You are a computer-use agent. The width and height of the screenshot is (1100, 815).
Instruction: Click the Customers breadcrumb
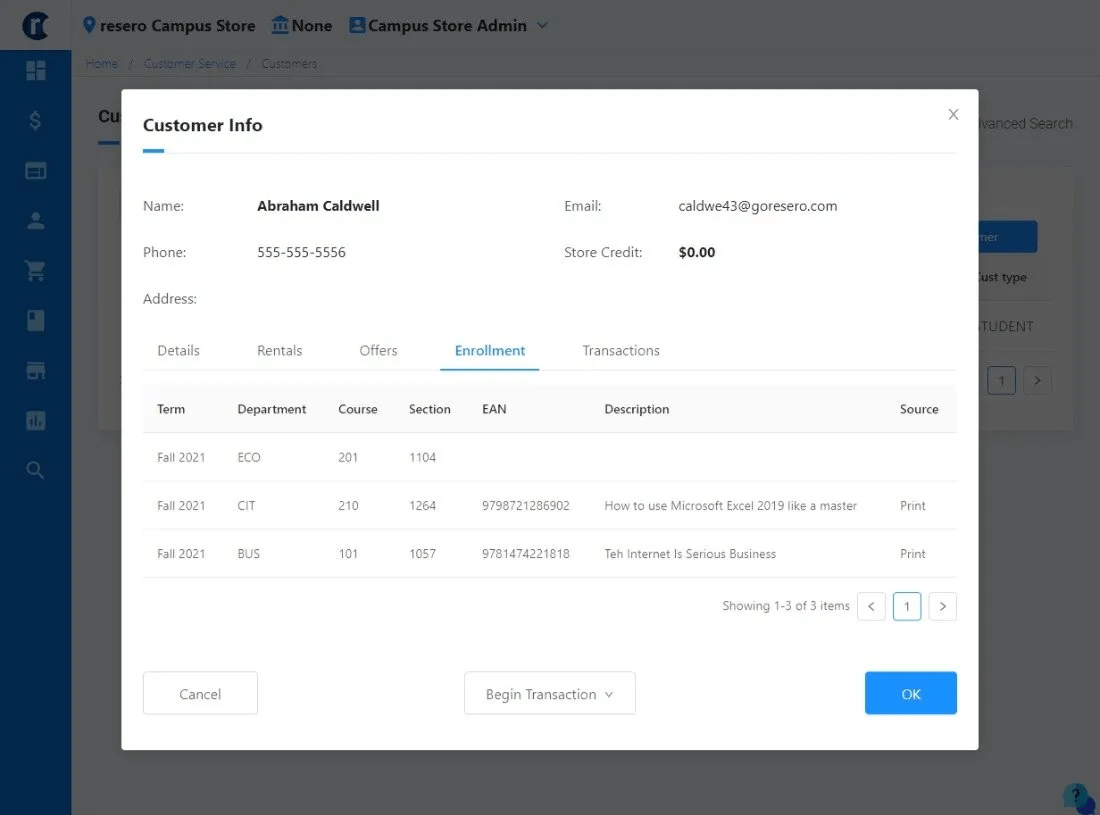(x=289, y=64)
